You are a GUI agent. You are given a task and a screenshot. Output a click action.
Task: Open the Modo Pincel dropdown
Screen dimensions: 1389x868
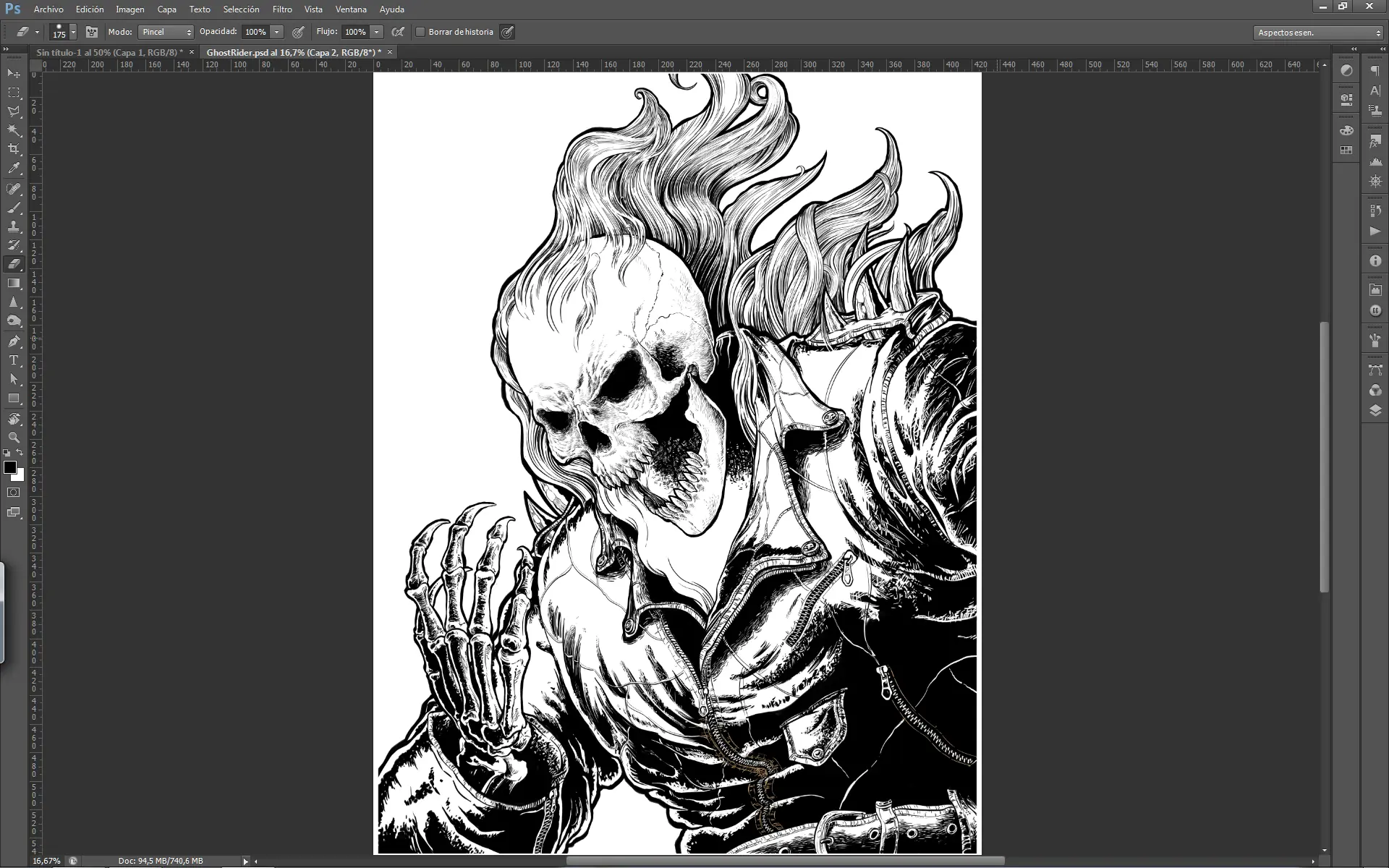166,32
